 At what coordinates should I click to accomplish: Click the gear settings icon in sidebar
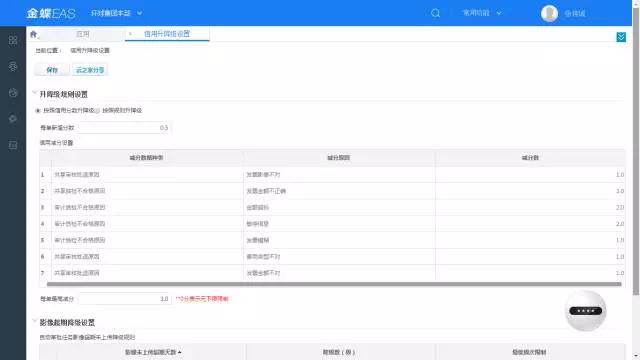[x=13, y=119]
